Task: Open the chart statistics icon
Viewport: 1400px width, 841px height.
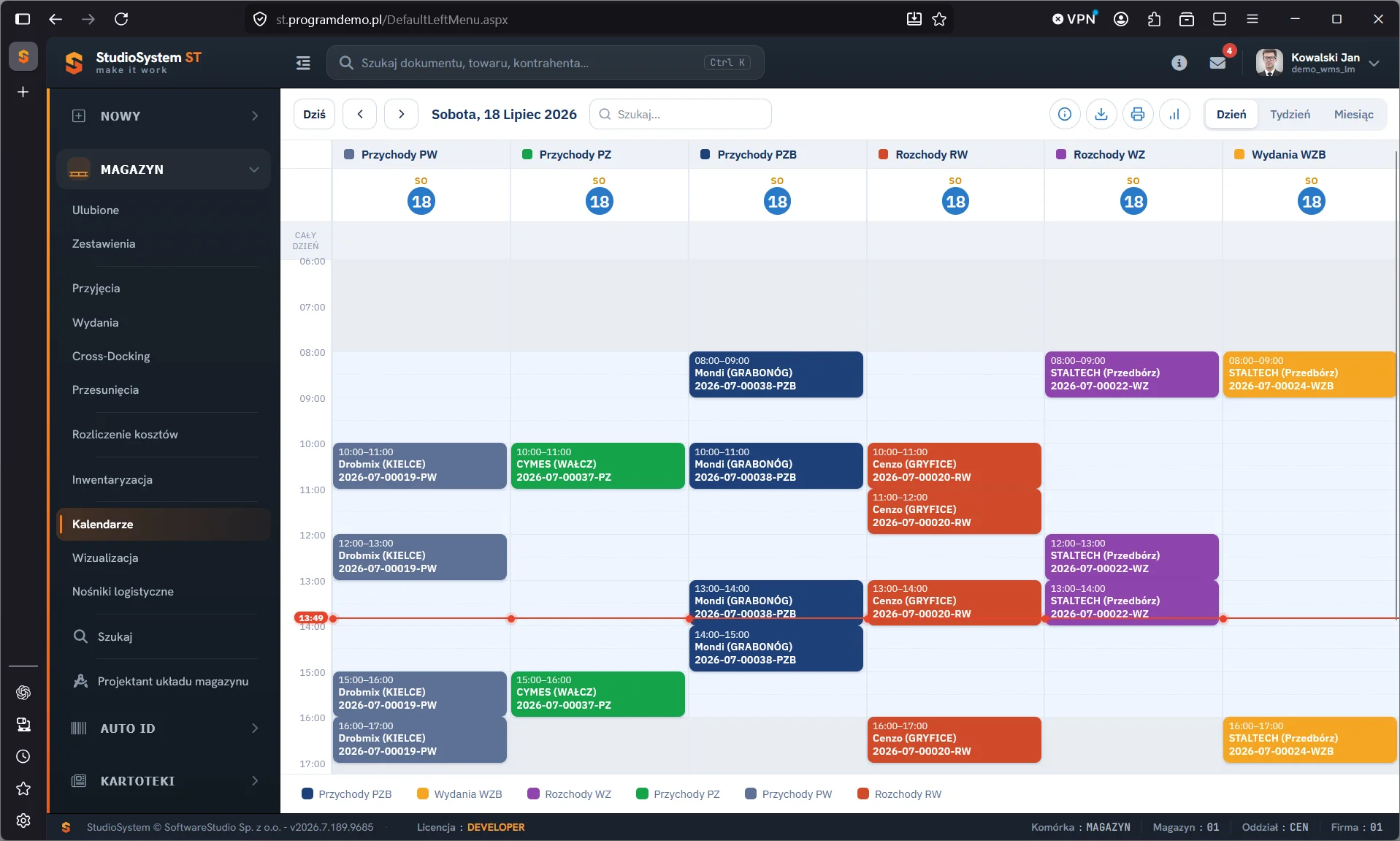Action: (x=1174, y=114)
